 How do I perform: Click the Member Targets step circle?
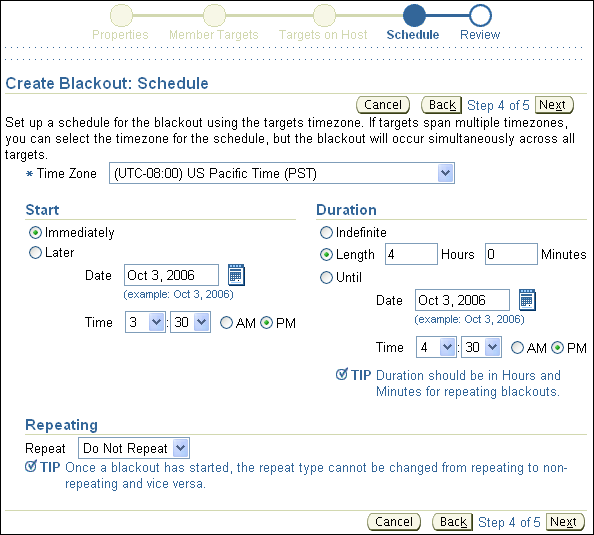214,16
